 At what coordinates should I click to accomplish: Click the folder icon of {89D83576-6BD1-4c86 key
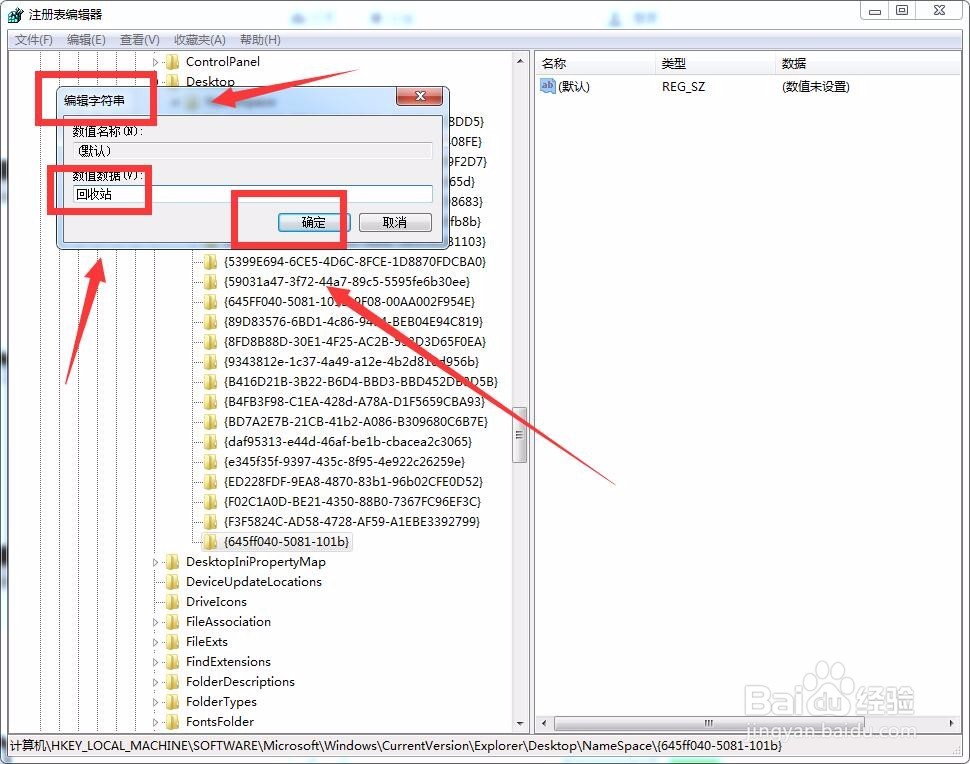pyautogui.click(x=211, y=322)
